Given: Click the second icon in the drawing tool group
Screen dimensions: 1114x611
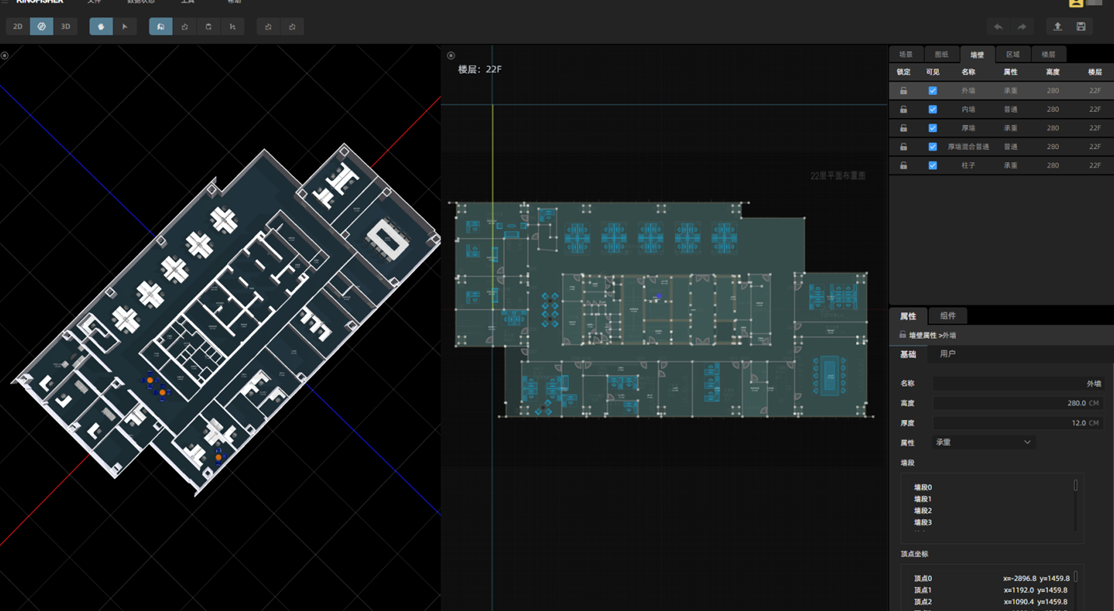Looking at the screenshot, I should tap(185, 26).
